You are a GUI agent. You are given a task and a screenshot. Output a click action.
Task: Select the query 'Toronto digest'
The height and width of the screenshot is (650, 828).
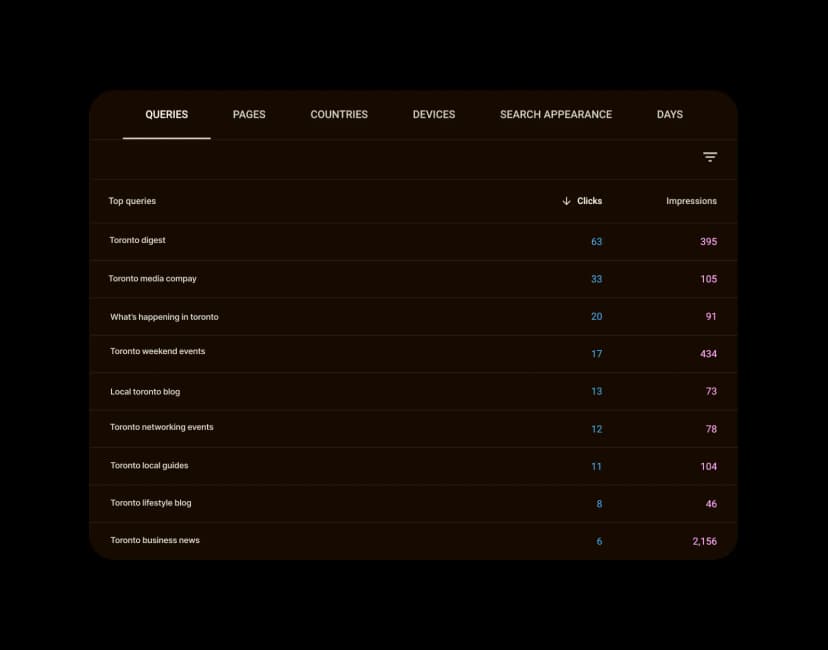click(137, 240)
